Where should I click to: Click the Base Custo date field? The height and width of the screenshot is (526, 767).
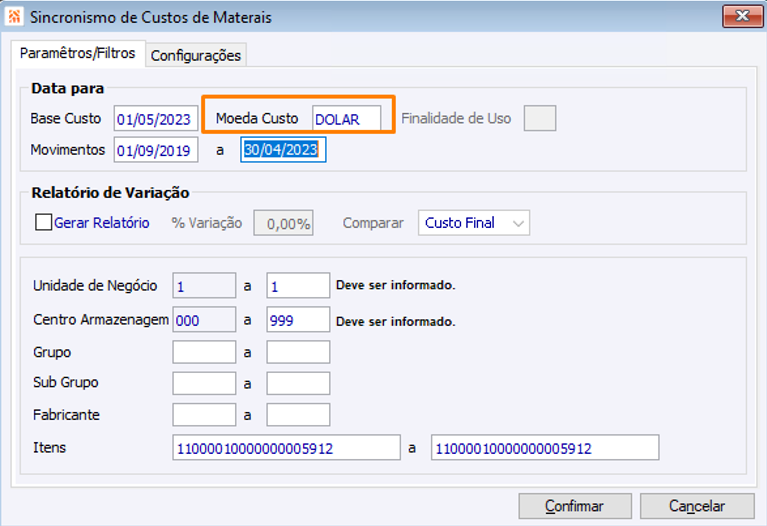[x=156, y=118]
